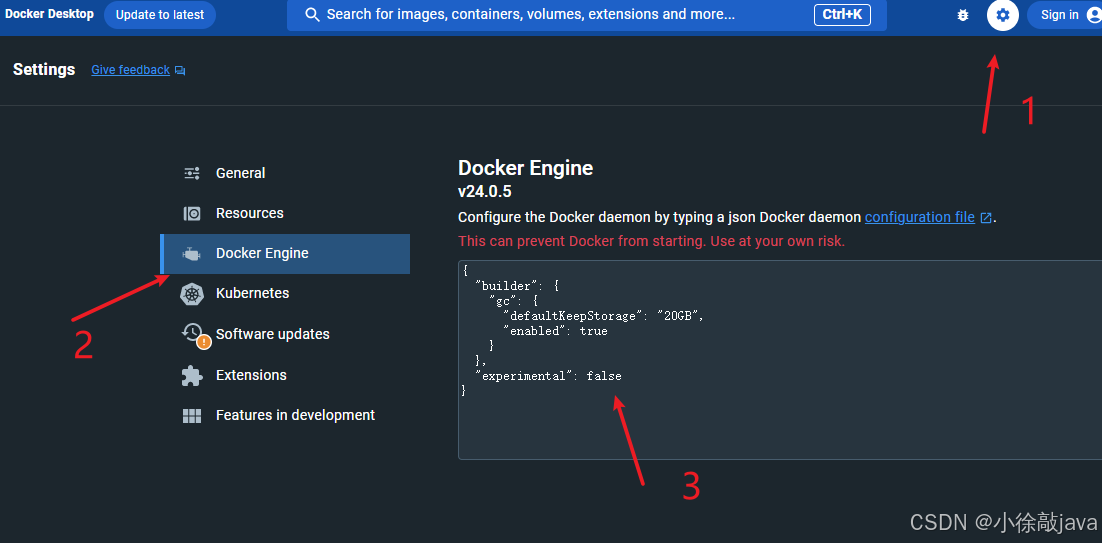This screenshot has height=543, width=1102.
Task: Open the Resources settings tab
Action: pyautogui.click(x=285, y=214)
